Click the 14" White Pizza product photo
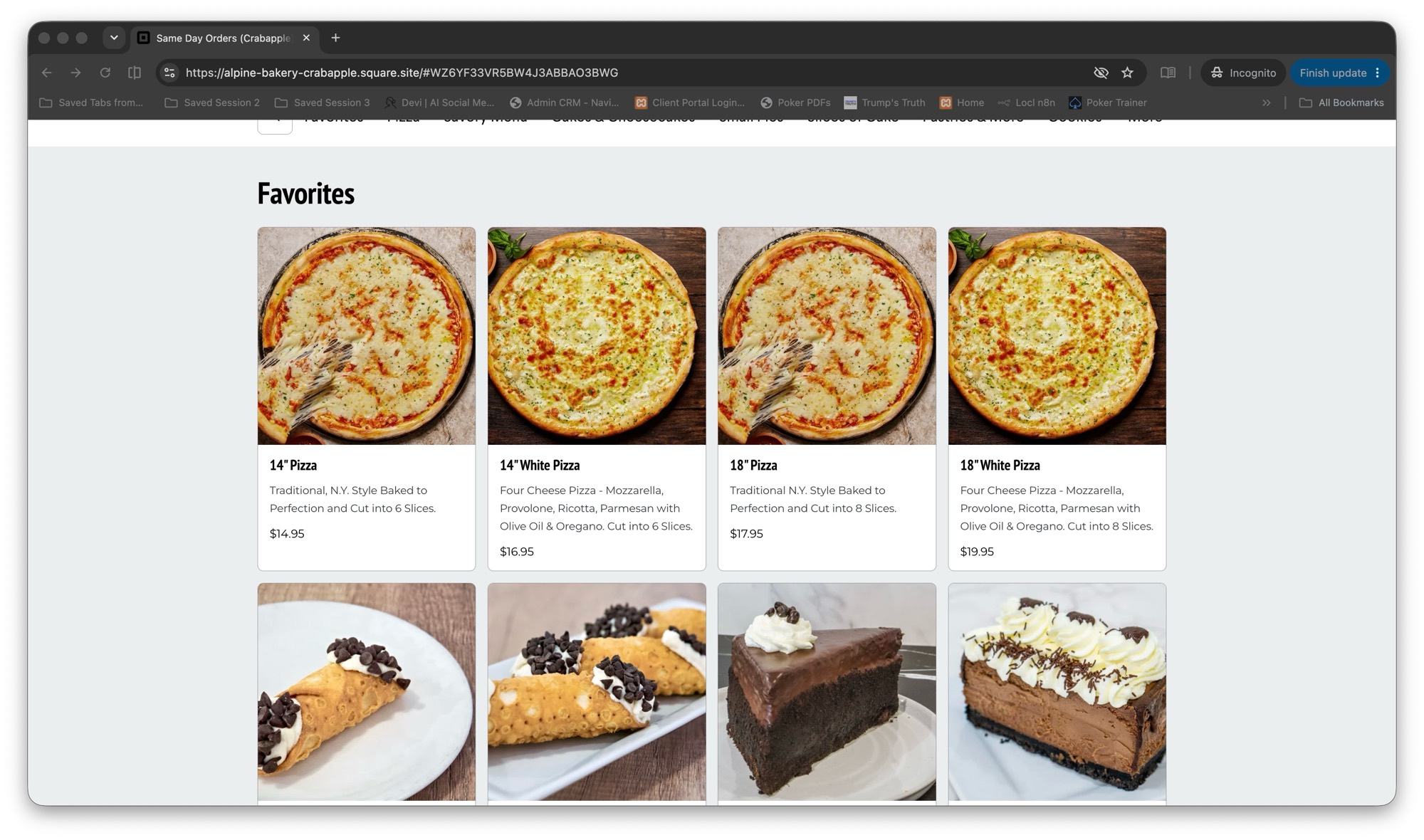The height and width of the screenshot is (840, 1424). pyautogui.click(x=597, y=336)
